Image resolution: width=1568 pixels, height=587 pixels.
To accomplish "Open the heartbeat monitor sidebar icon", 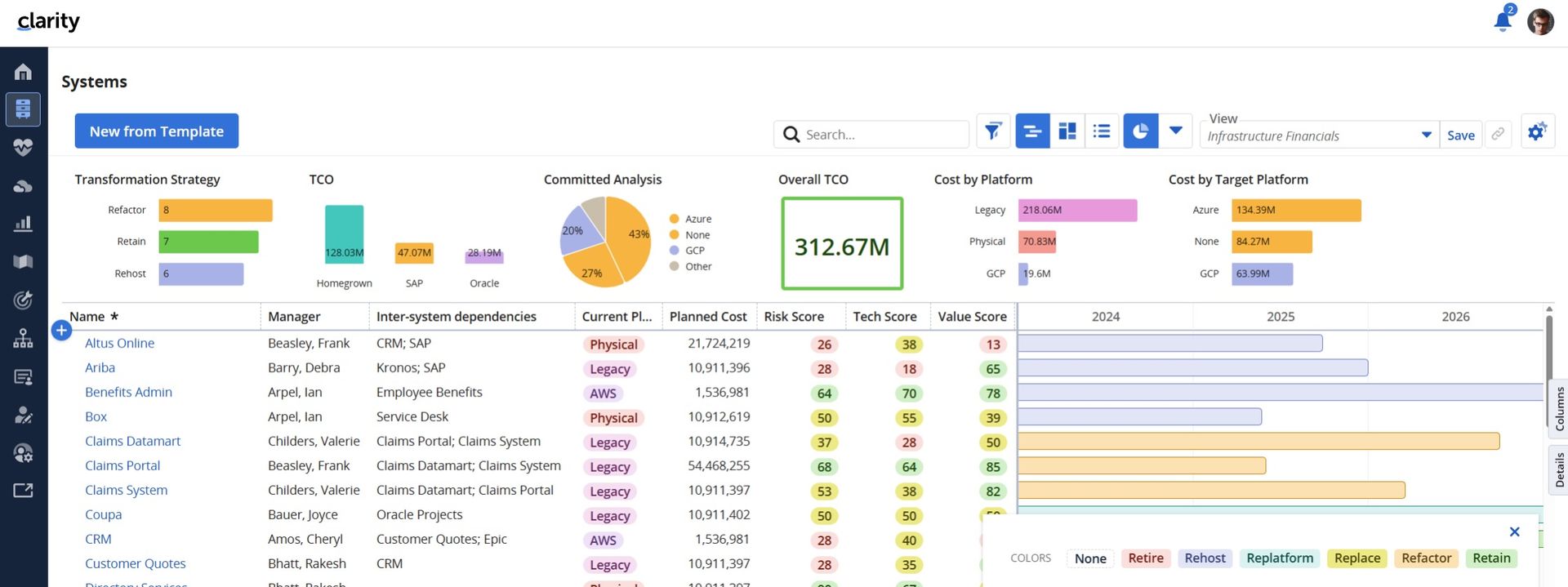I will tap(23, 147).
